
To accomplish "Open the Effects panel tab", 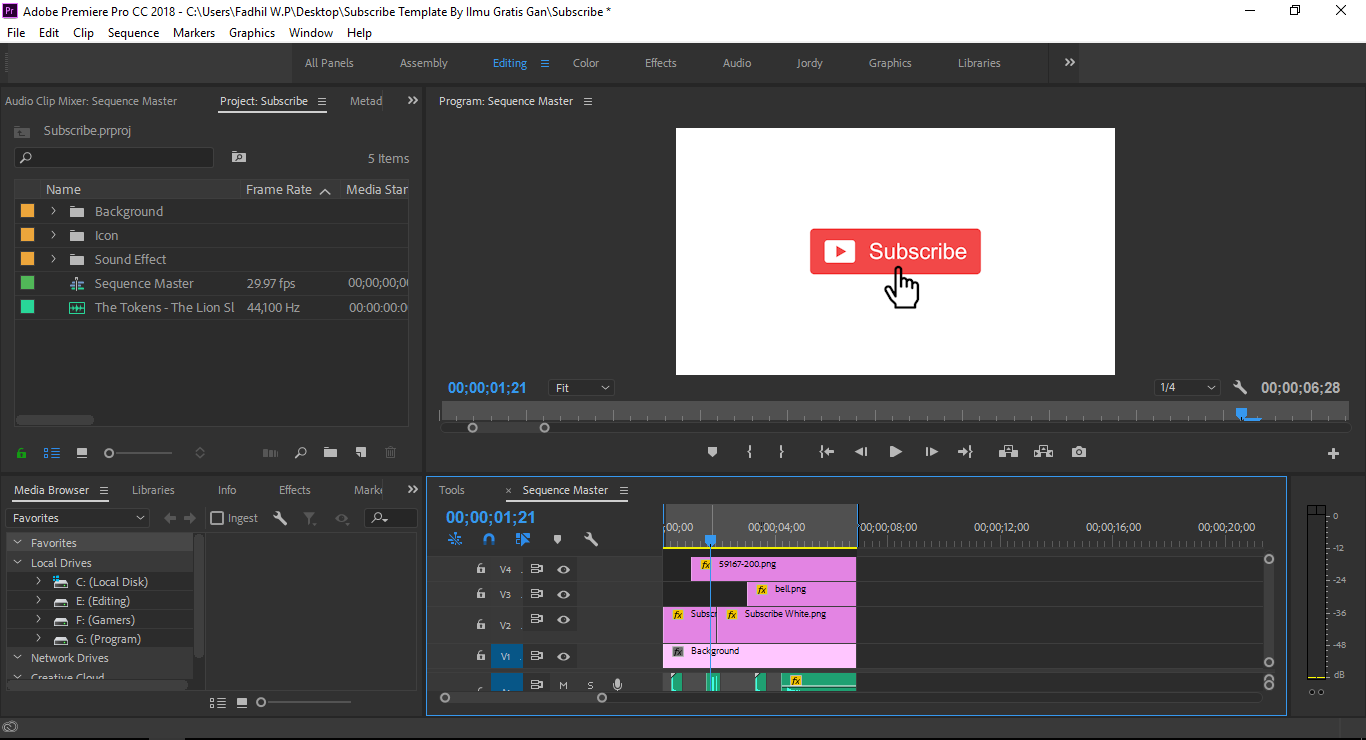I will pyautogui.click(x=294, y=490).
